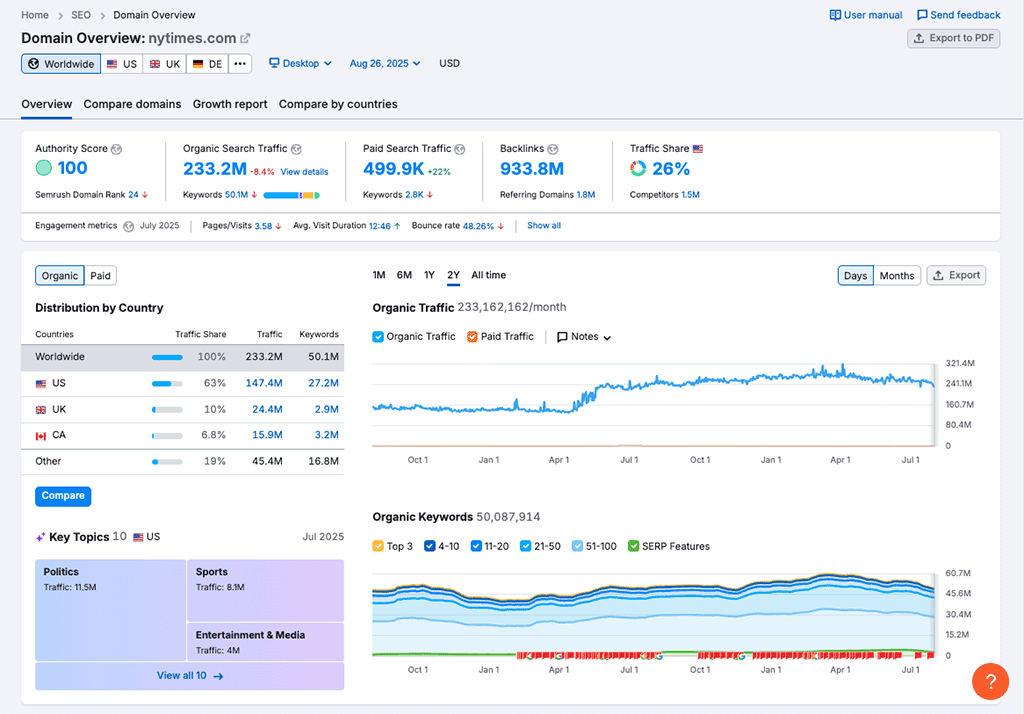Click the Notes speech bubble icon
The height and width of the screenshot is (714, 1024).
pos(562,337)
